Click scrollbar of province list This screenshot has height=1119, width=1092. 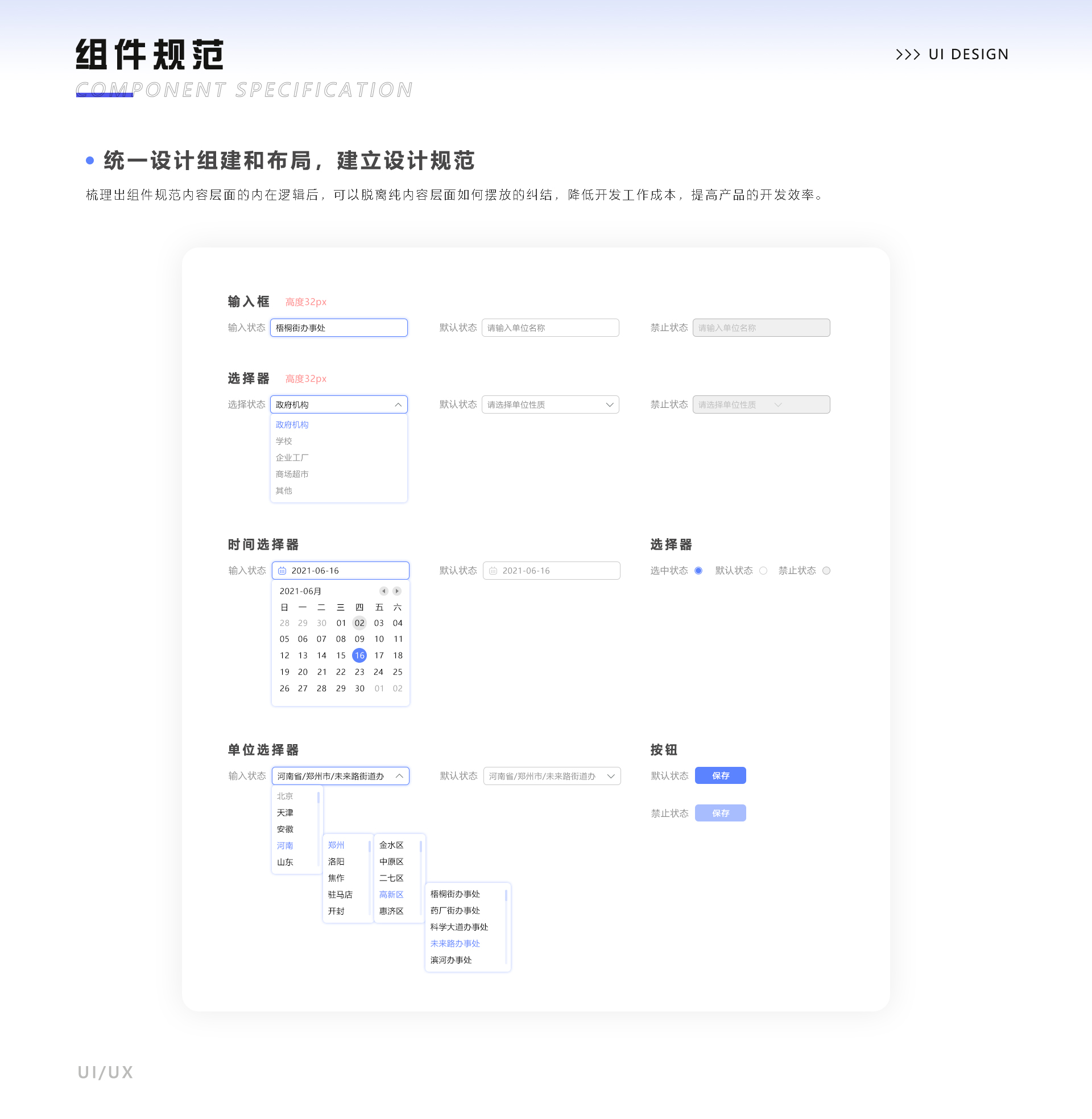click(x=318, y=798)
